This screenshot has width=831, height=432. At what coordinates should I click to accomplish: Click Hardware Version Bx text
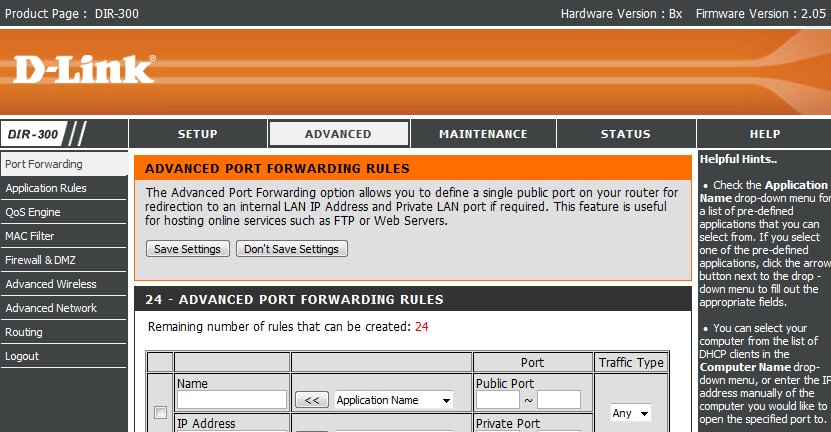click(x=622, y=14)
